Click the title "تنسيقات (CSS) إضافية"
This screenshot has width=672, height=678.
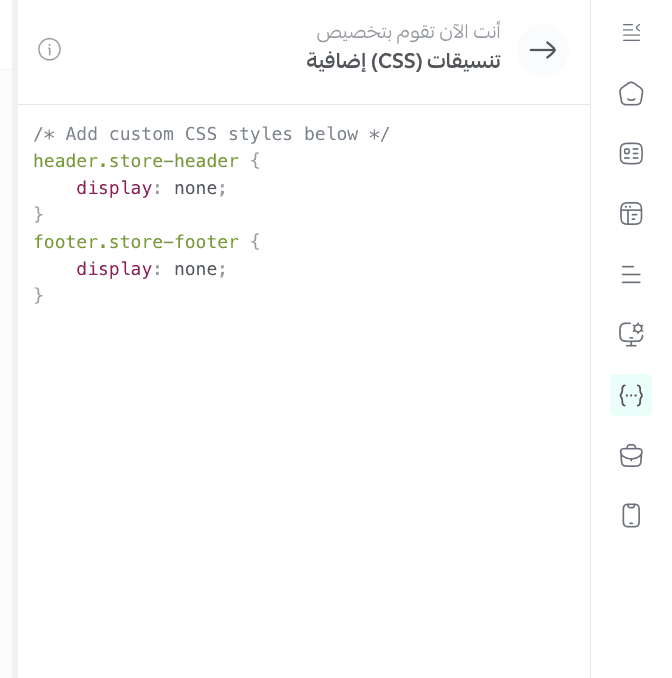(x=403, y=62)
